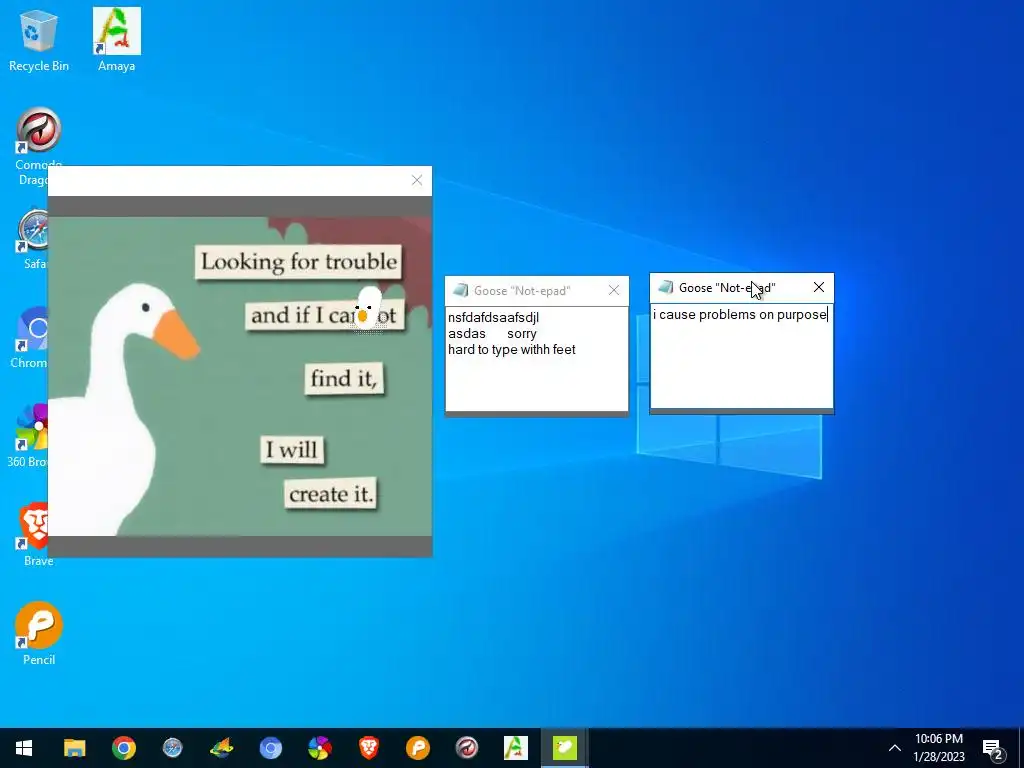Launch Amaya from the taskbar

pyautogui.click(x=515, y=748)
